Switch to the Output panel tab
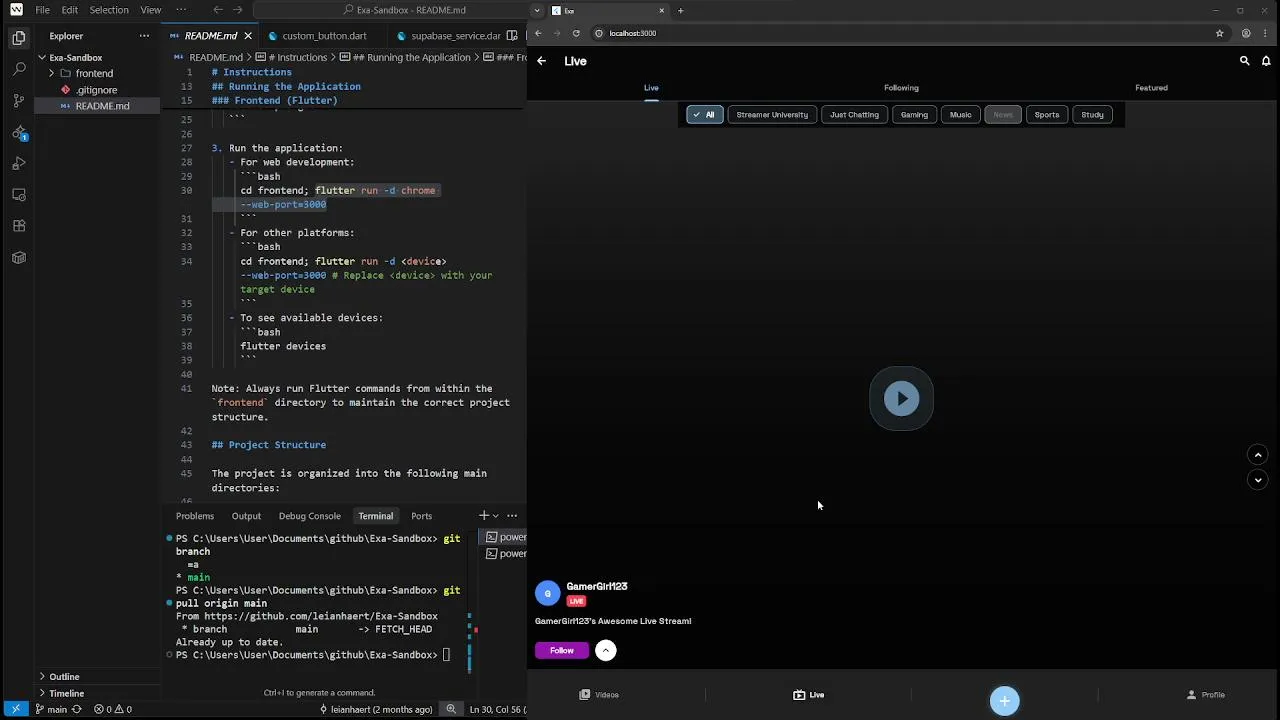The height and width of the screenshot is (720, 1280). point(246,516)
